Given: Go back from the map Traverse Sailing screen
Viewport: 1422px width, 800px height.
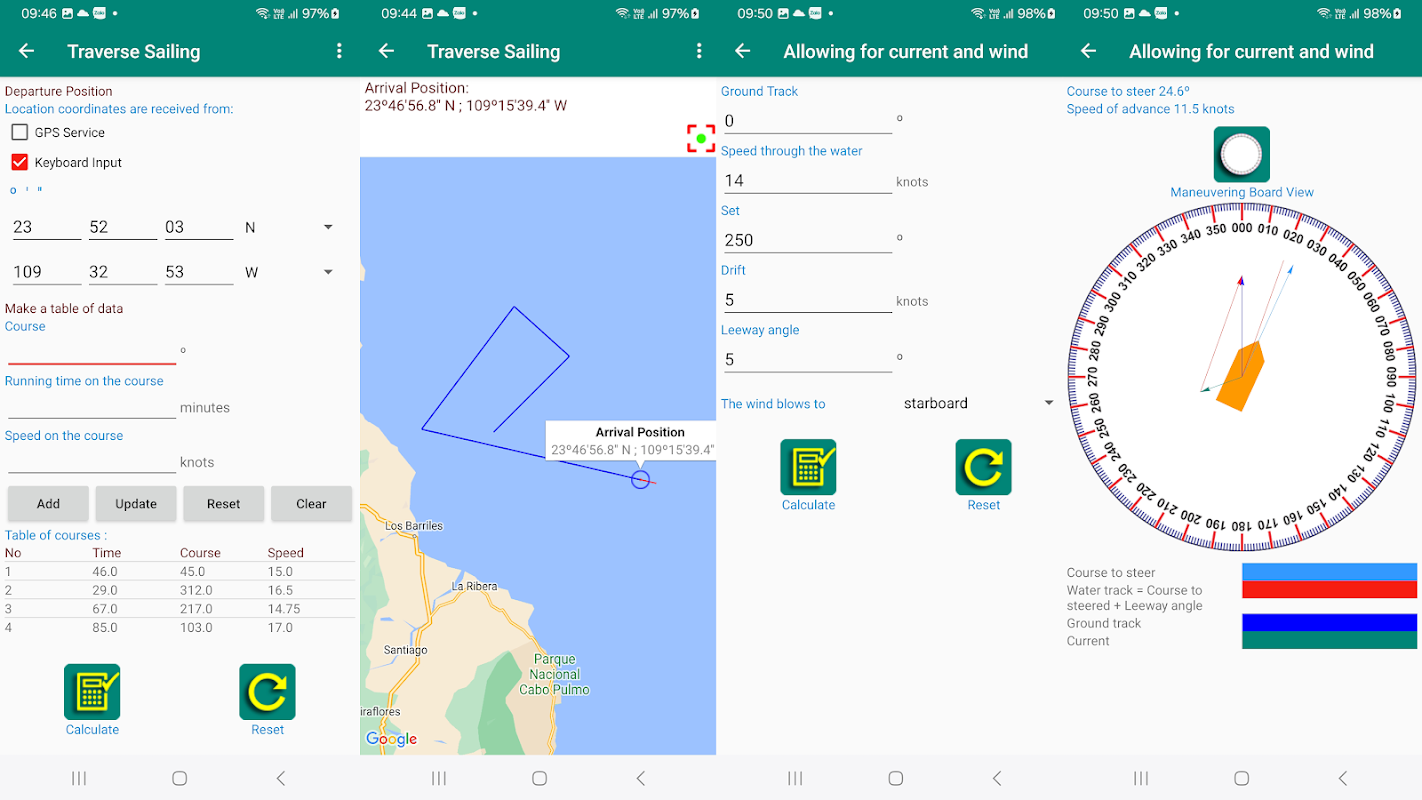Looking at the screenshot, I should [x=387, y=51].
